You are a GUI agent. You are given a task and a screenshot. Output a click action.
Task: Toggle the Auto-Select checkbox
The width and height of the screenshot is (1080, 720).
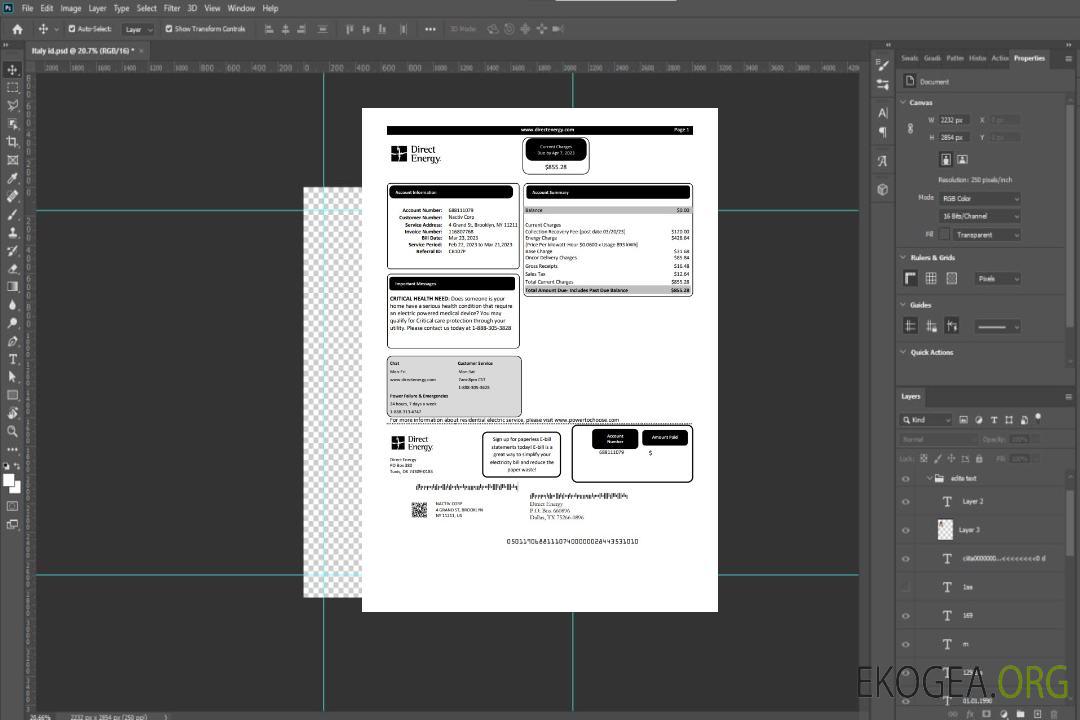click(72, 29)
